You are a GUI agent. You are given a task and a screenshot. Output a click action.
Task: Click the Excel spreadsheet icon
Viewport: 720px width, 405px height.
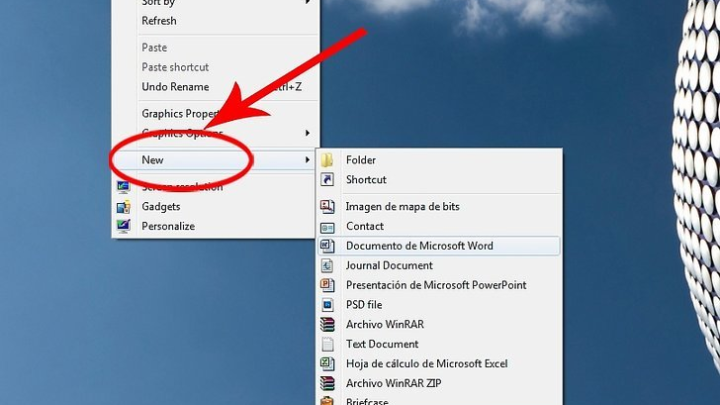click(327, 364)
